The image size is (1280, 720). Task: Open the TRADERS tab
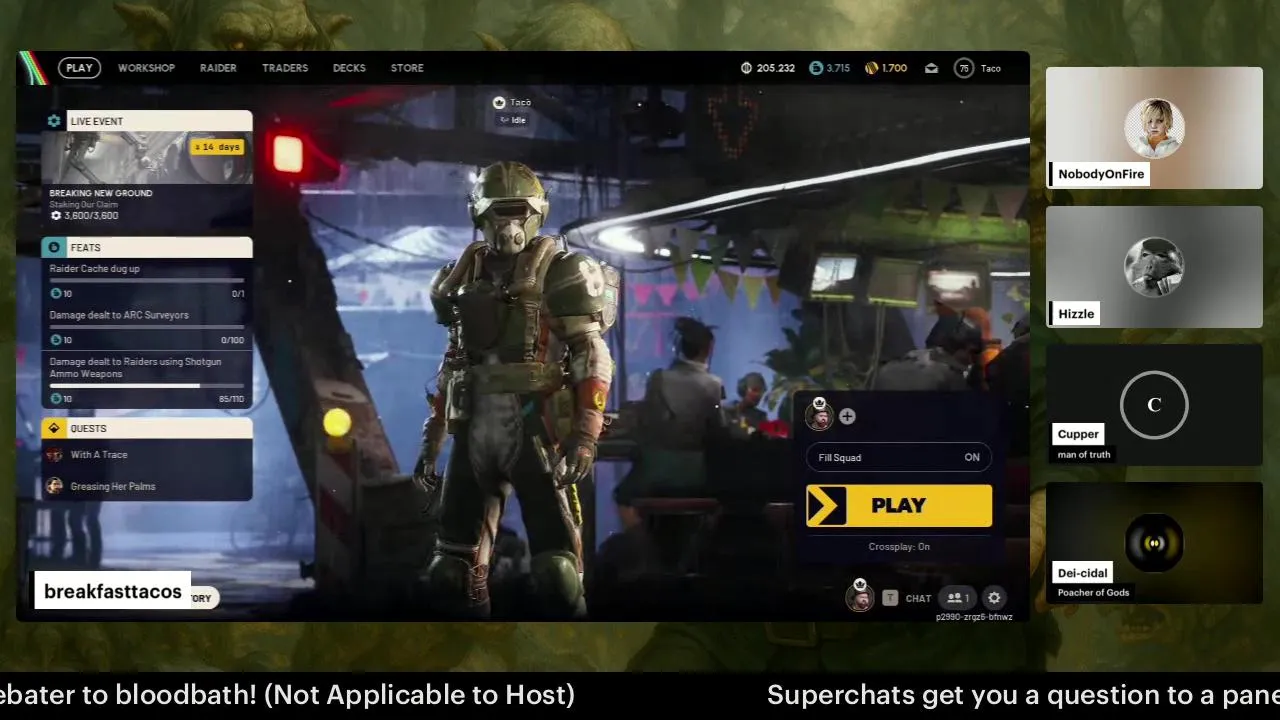point(285,68)
